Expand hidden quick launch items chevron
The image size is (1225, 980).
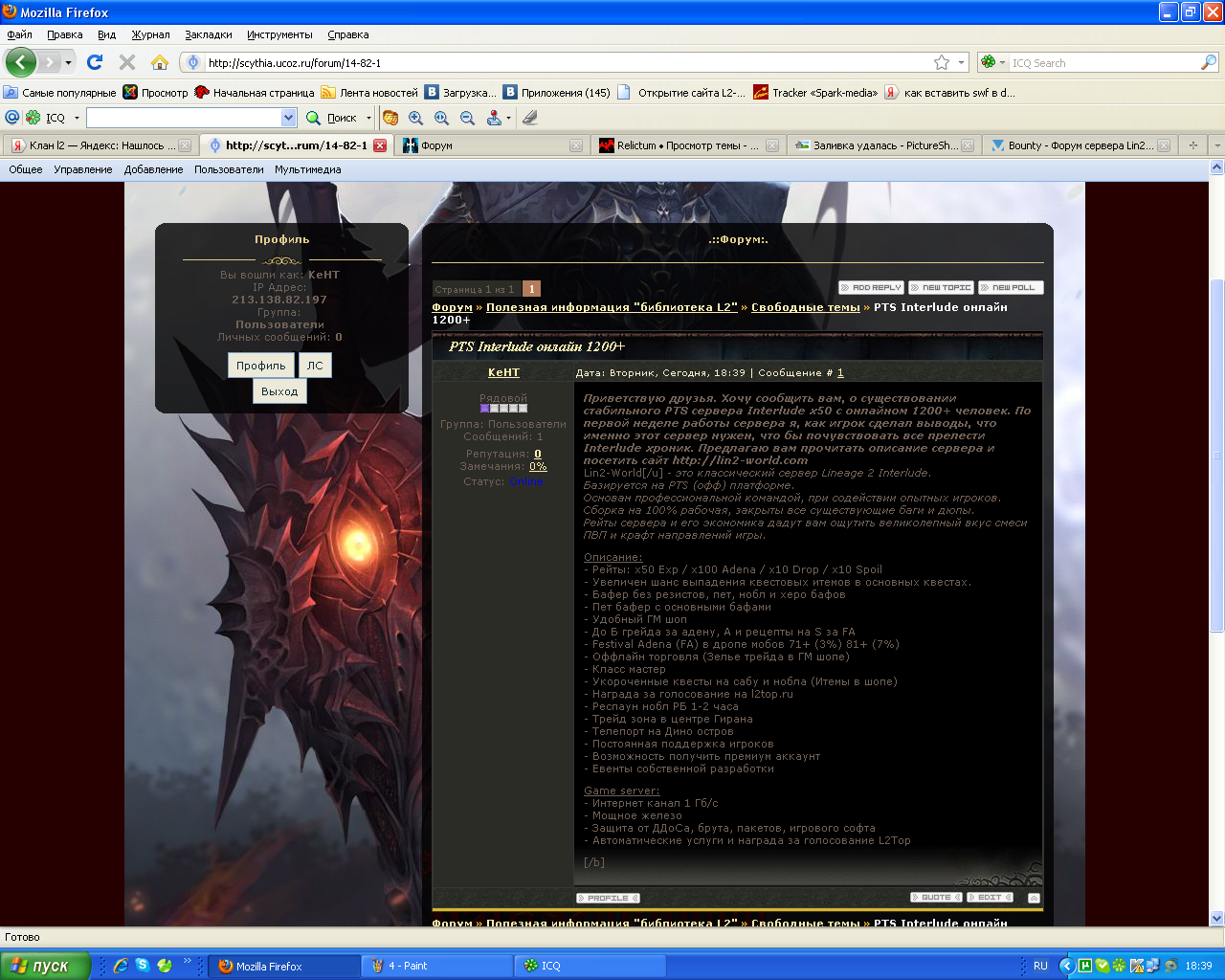tap(187, 963)
